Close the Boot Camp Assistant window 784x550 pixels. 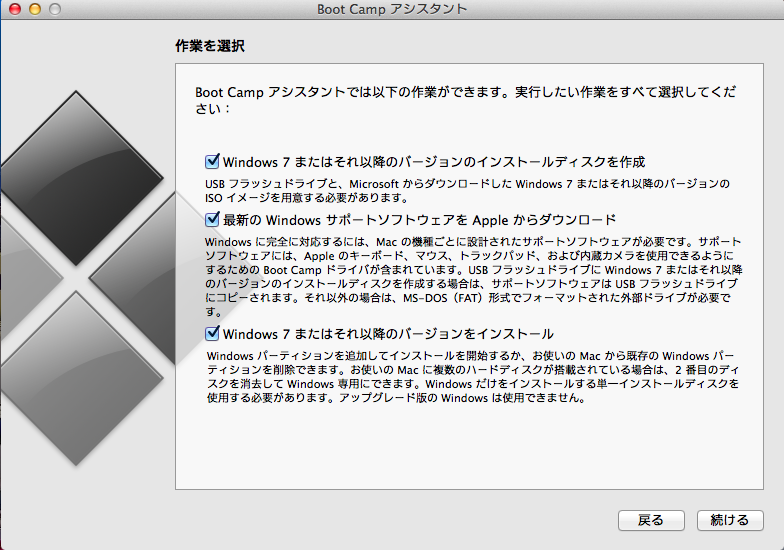click(x=15, y=9)
